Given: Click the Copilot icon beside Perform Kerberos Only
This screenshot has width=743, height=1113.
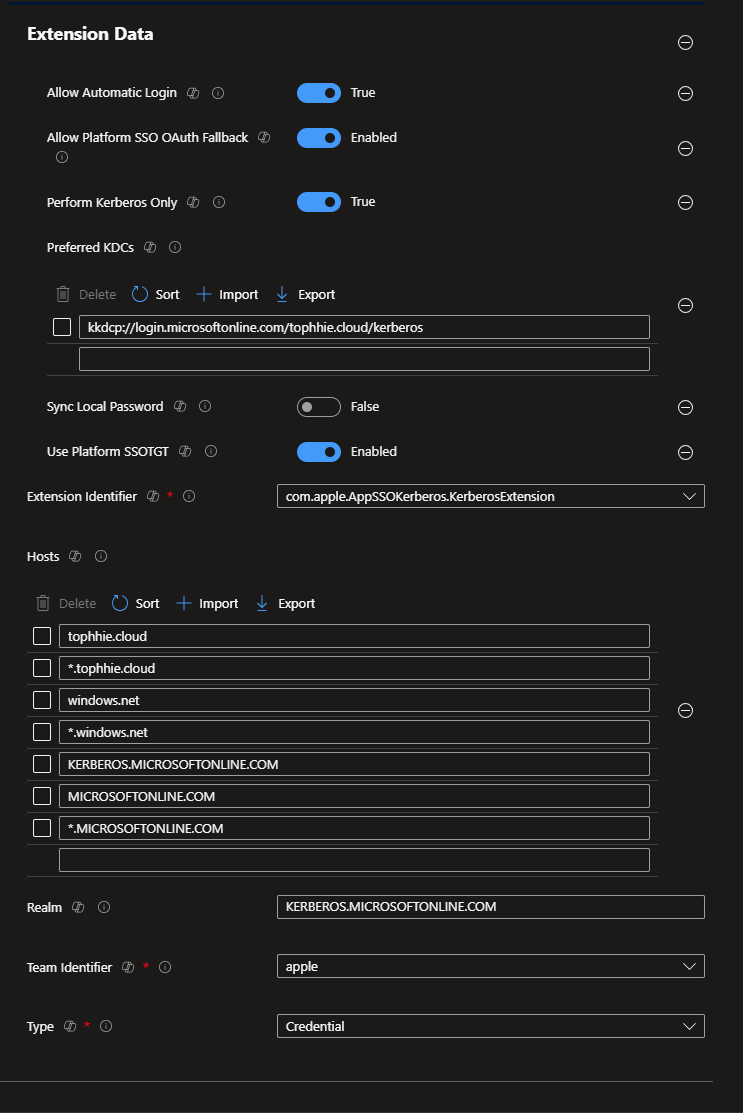Looking at the screenshot, I should click(193, 202).
